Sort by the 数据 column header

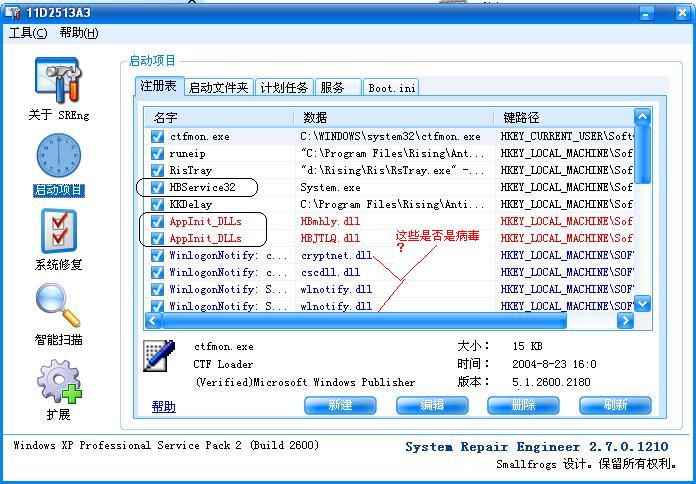coord(394,118)
